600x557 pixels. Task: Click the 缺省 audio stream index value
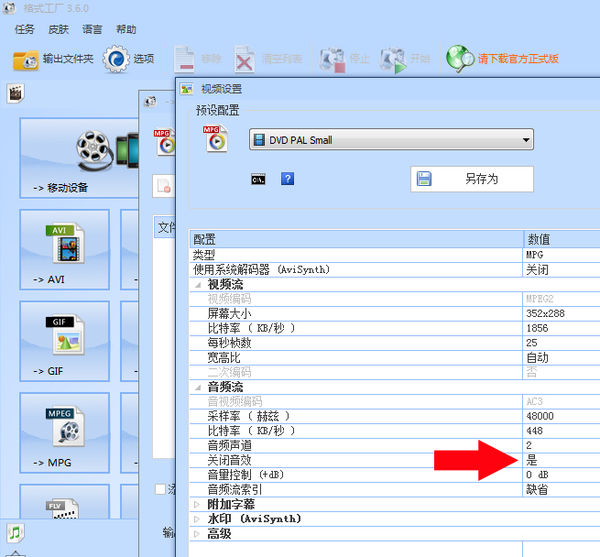pos(537,490)
